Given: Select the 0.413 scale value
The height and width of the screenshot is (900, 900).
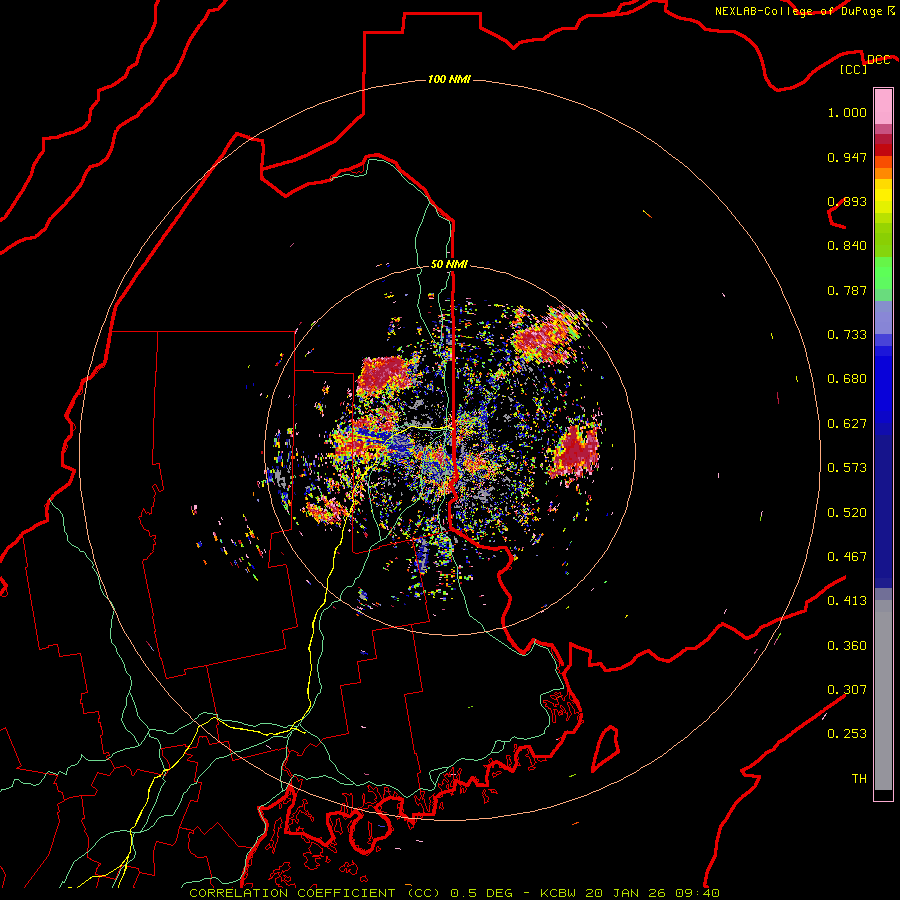Looking at the screenshot, I should (x=847, y=601).
